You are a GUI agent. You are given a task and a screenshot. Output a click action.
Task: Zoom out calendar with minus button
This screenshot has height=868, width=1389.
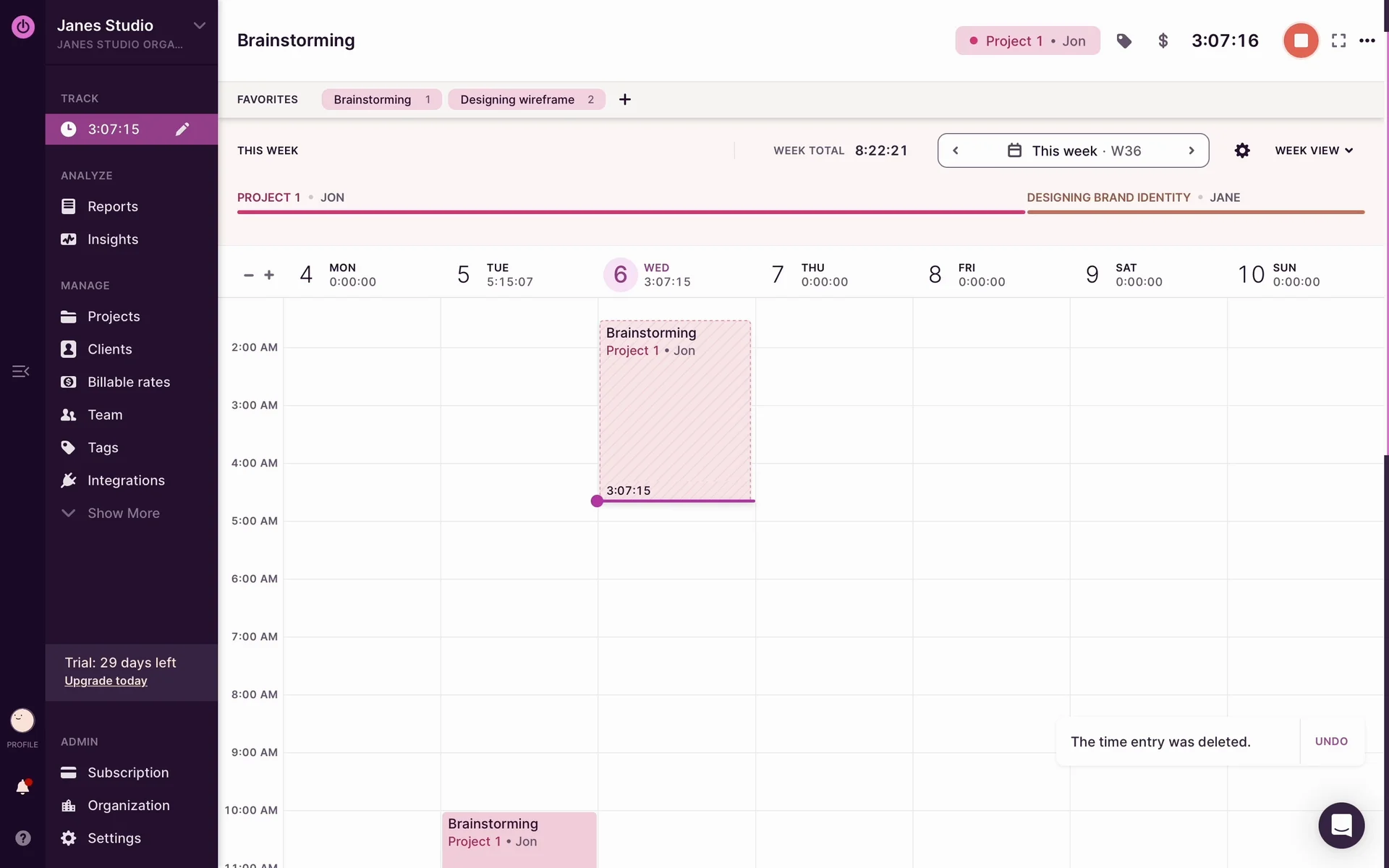[x=249, y=275]
